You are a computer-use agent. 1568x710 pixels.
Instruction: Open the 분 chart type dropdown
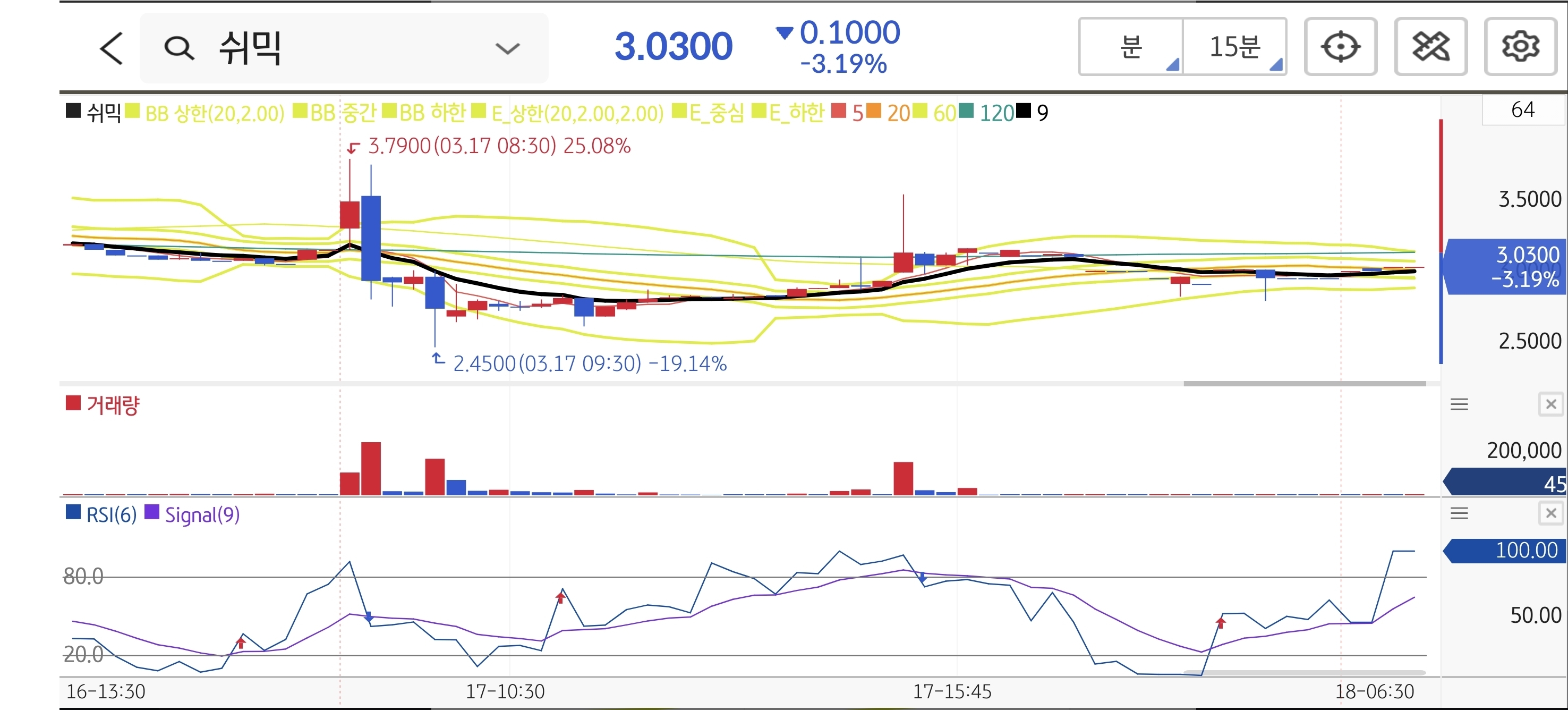1131,47
